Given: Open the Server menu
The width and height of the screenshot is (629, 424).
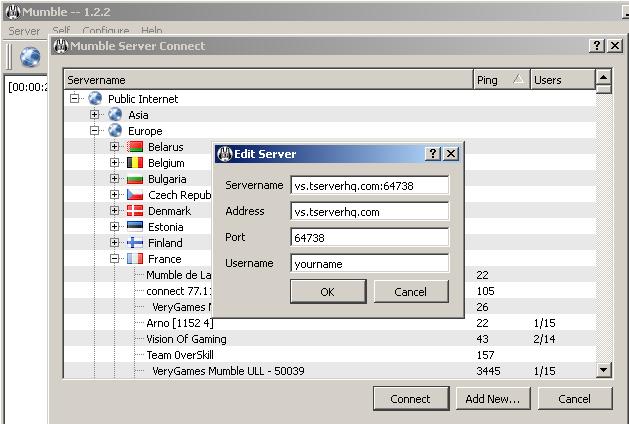Looking at the screenshot, I should (x=24, y=30).
